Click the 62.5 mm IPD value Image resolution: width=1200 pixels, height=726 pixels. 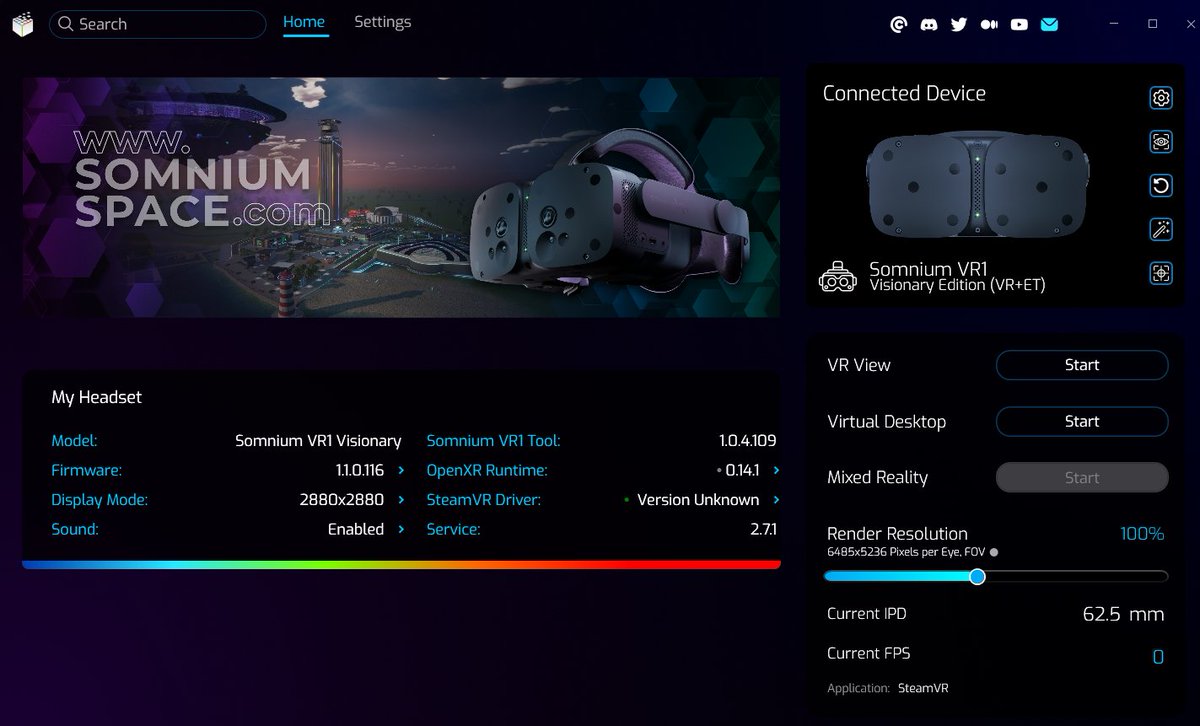click(1123, 614)
